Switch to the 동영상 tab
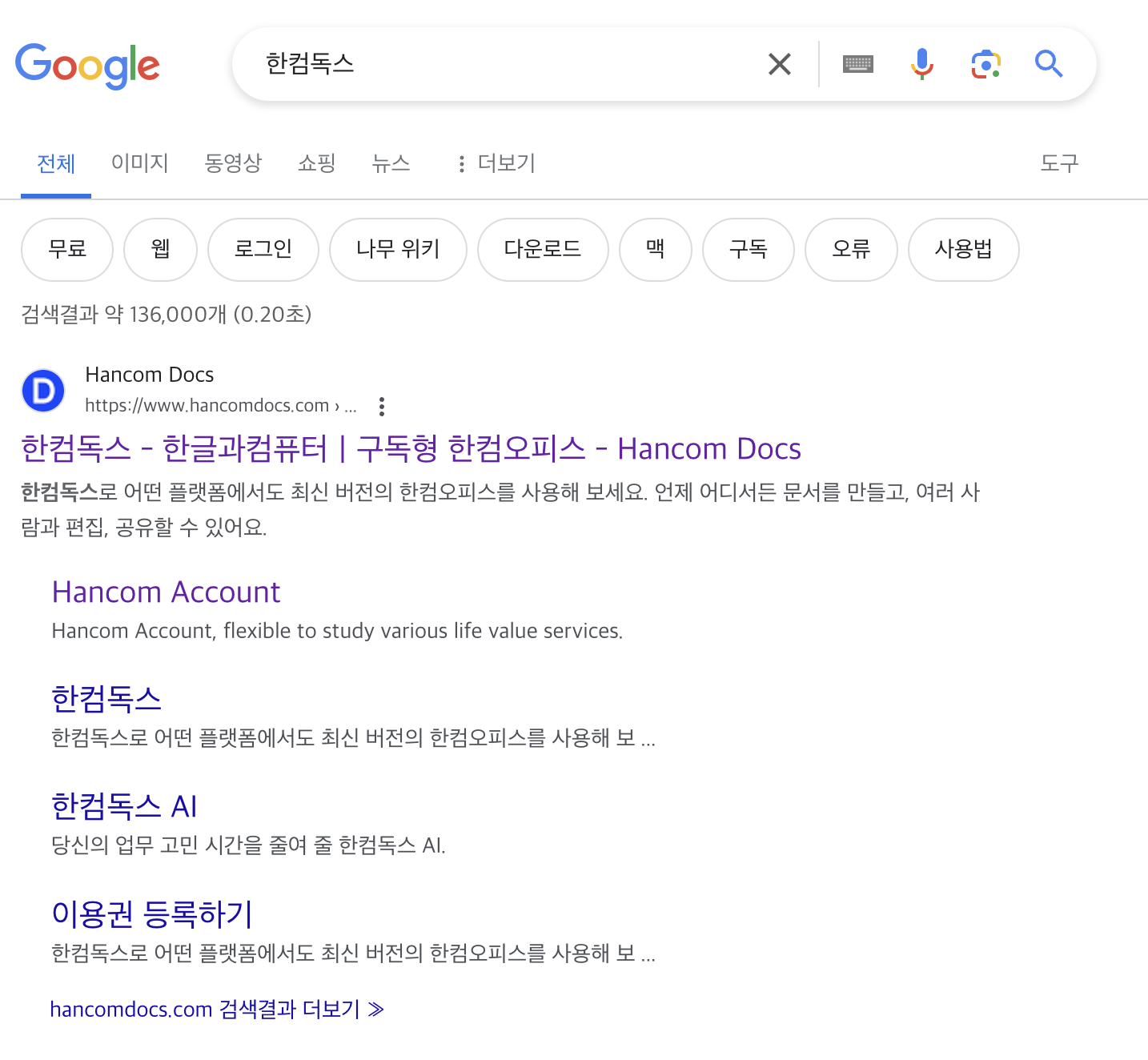Image resolution: width=1148 pixels, height=1060 pixels. tap(233, 163)
